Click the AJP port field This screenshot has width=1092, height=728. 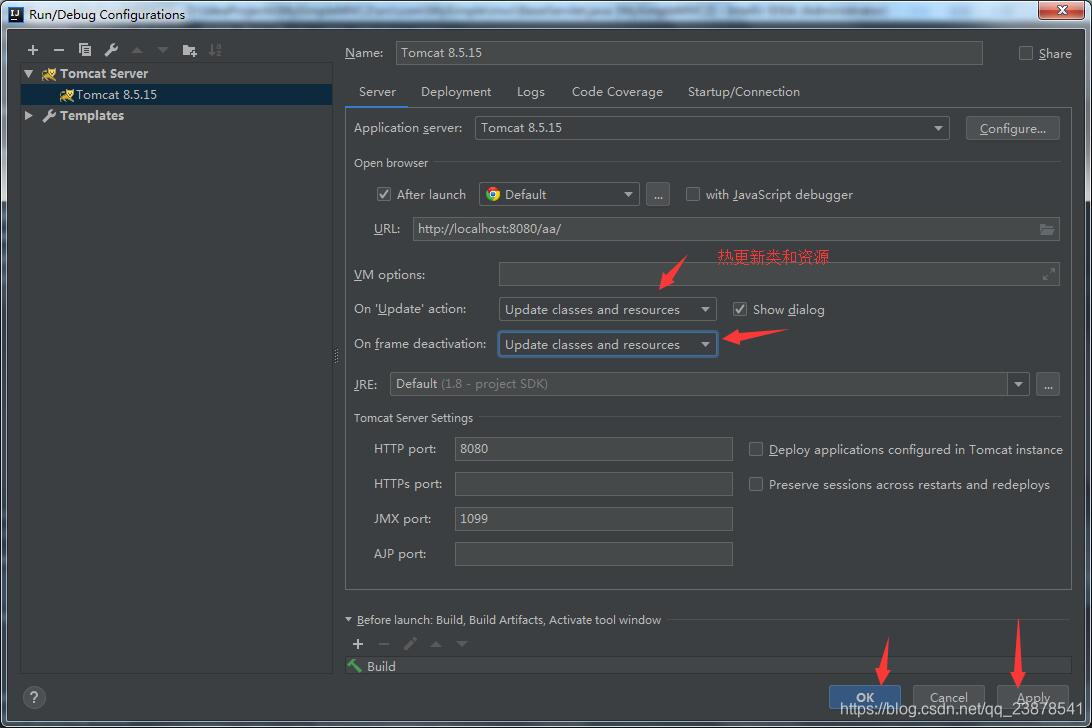[x=593, y=554]
